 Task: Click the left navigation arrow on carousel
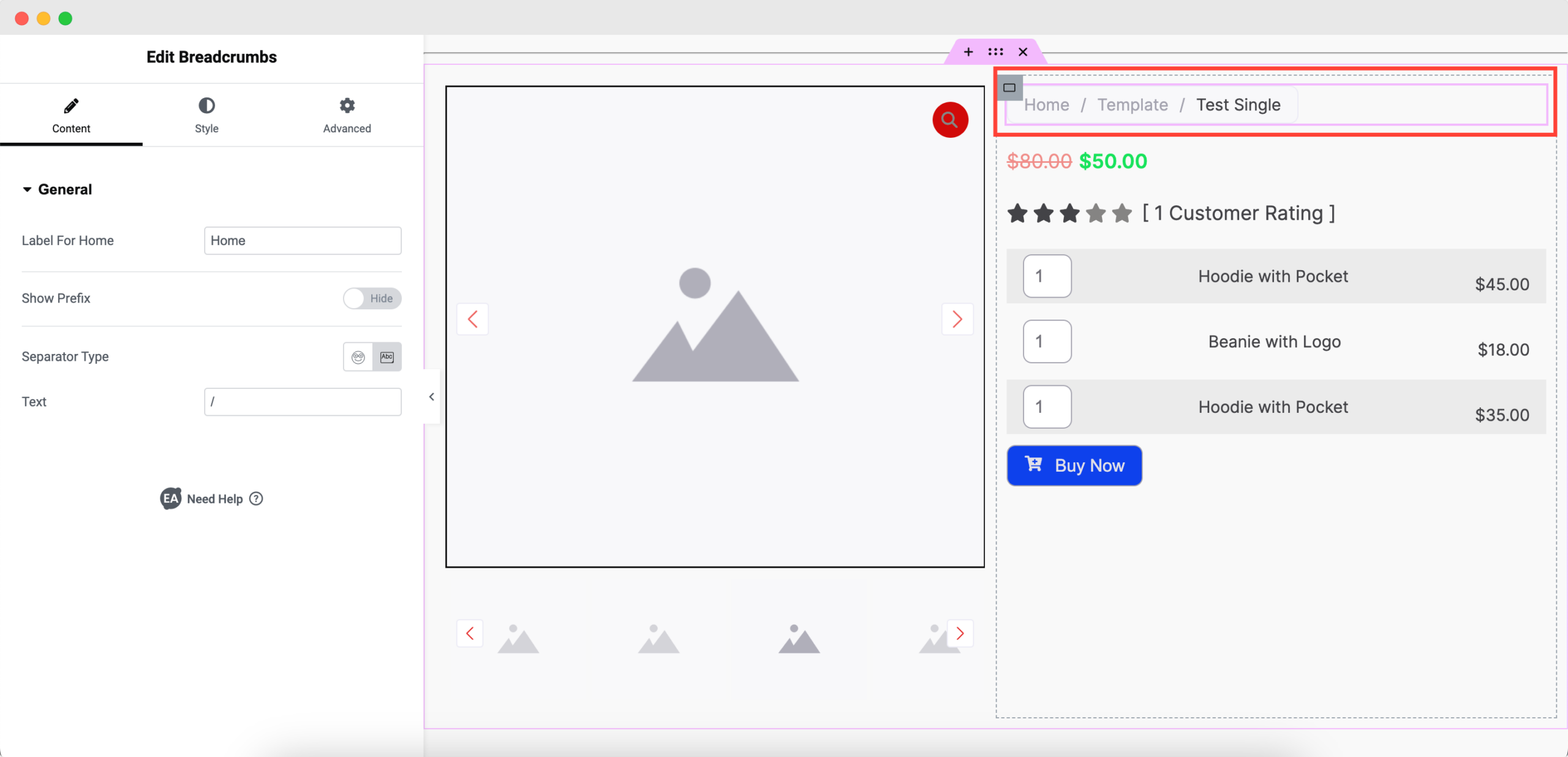[472, 319]
